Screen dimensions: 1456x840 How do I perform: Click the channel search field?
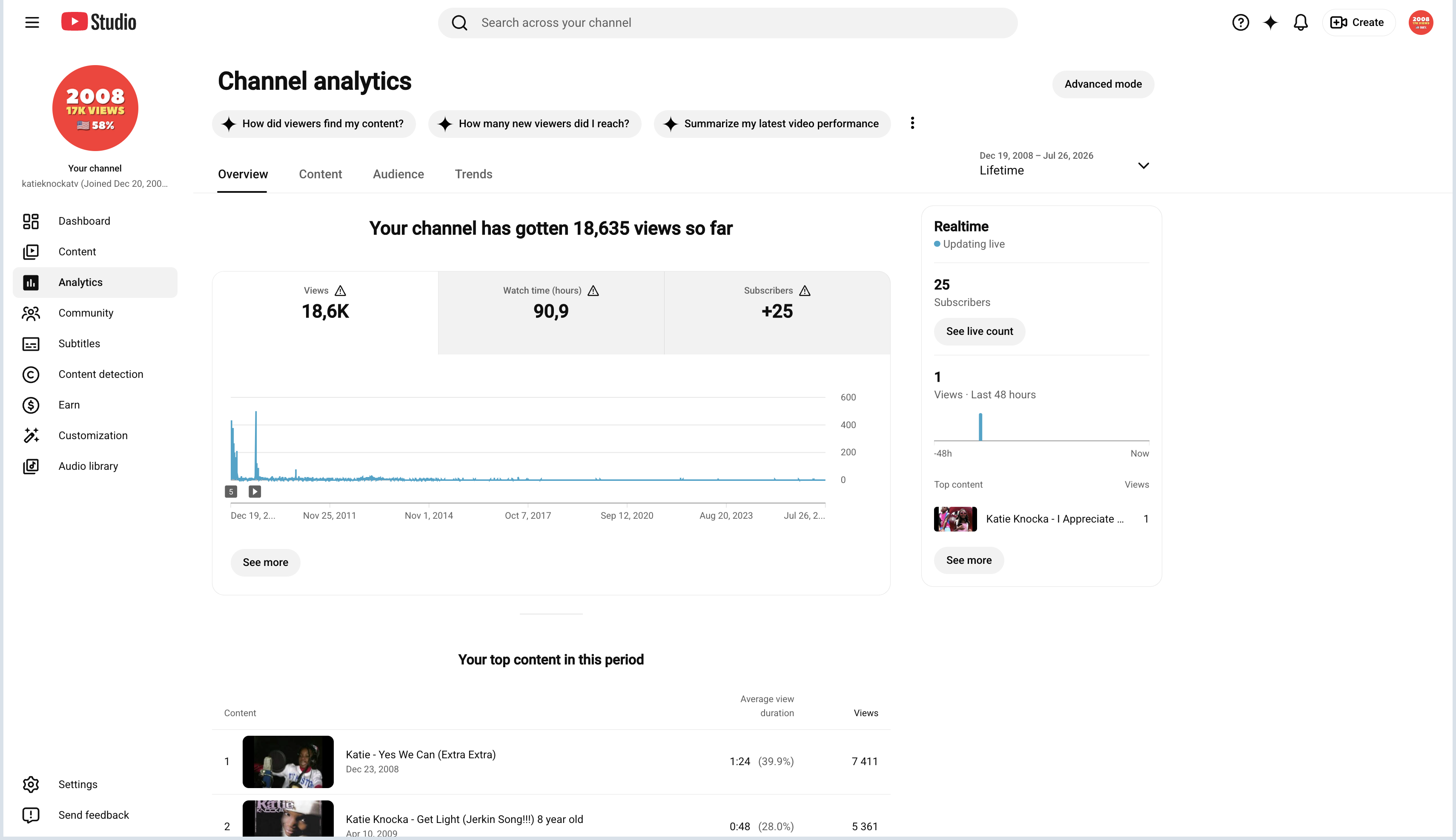coord(727,23)
